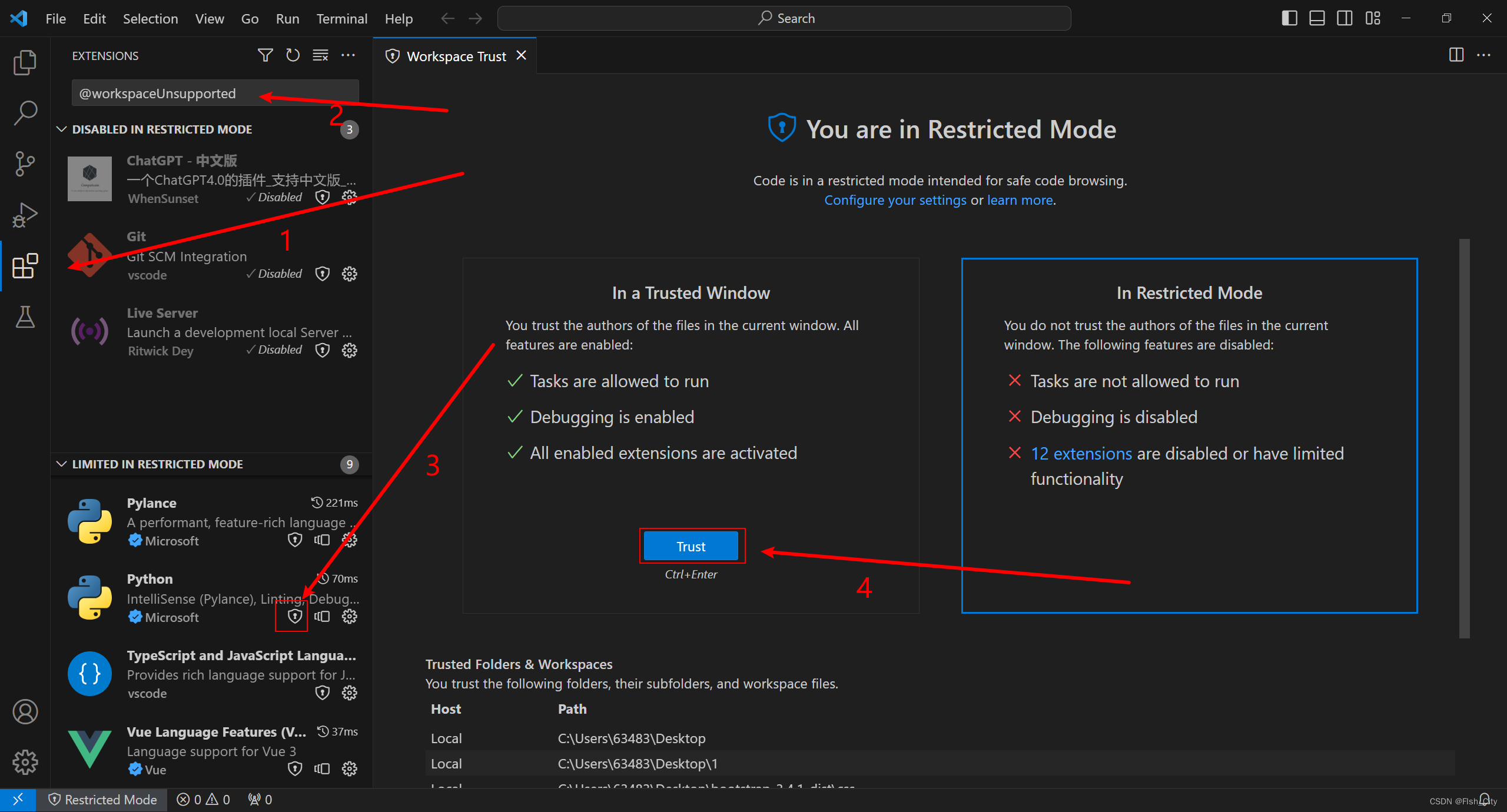The width and height of the screenshot is (1507, 812).
Task: Open the Search sidebar icon
Action: tap(25, 112)
